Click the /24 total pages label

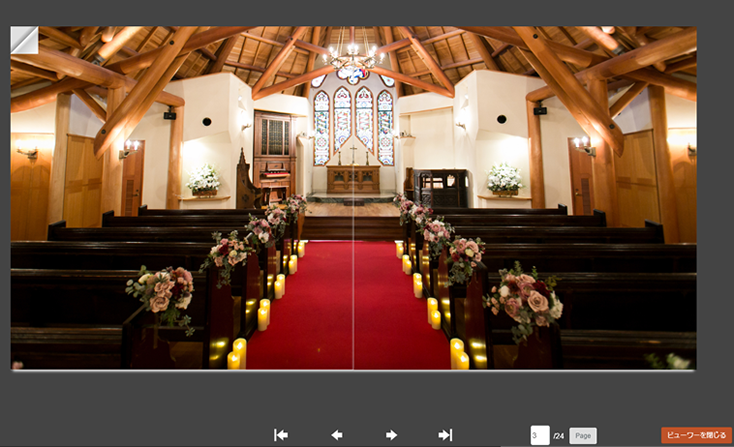pyautogui.click(x=559, y=436)
